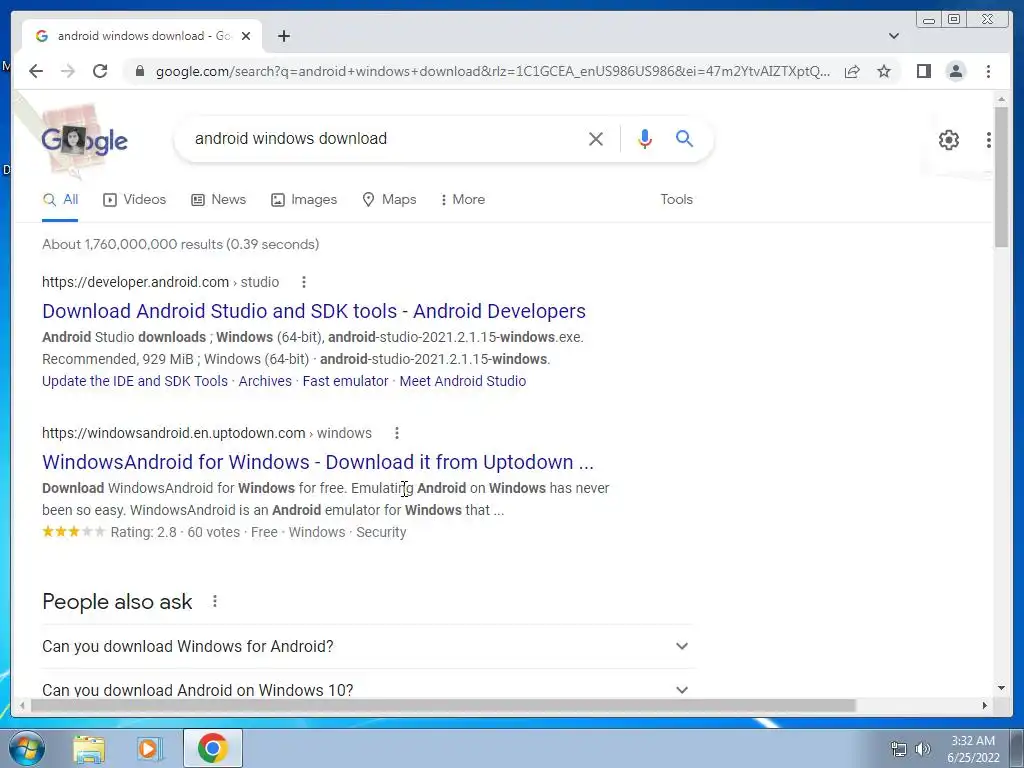Click the 'https://developer.android.com › studio' URL text
This screenshot has height=768, width=1024.
tap(161, 282)
